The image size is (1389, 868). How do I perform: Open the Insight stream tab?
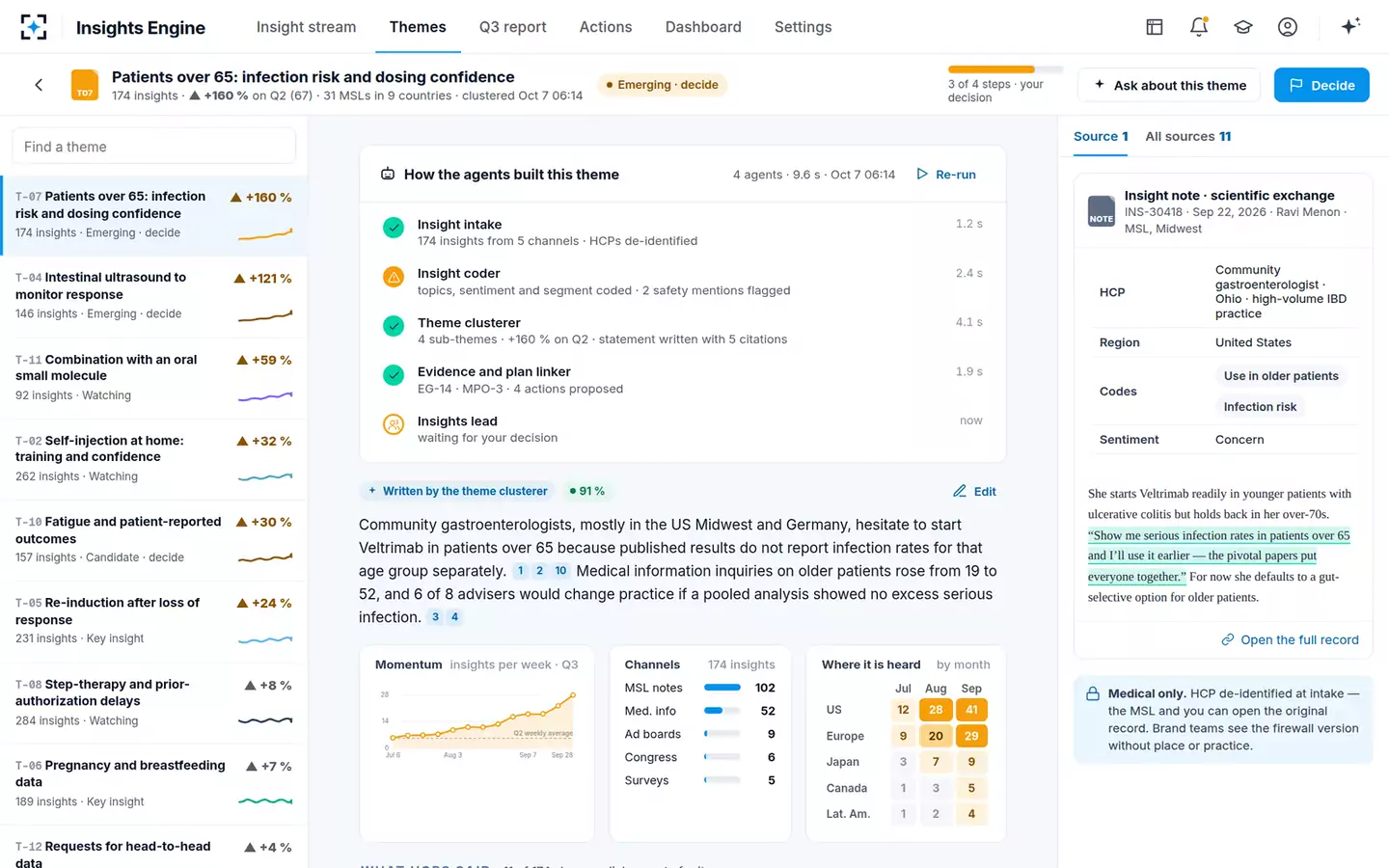click(x=306, y=27)
